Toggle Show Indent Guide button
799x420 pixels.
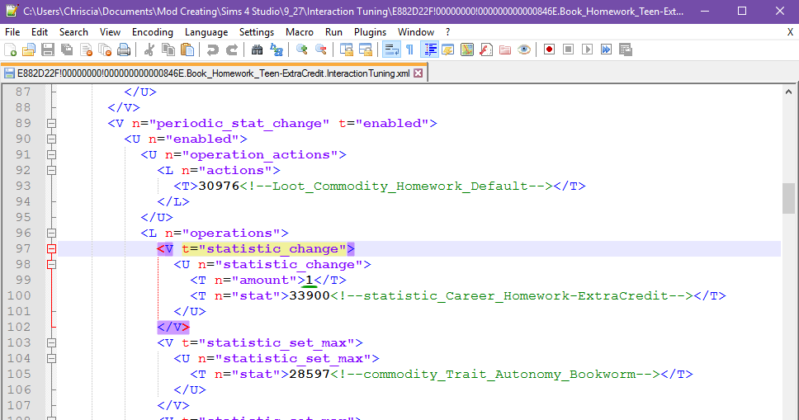coord(429,49)
